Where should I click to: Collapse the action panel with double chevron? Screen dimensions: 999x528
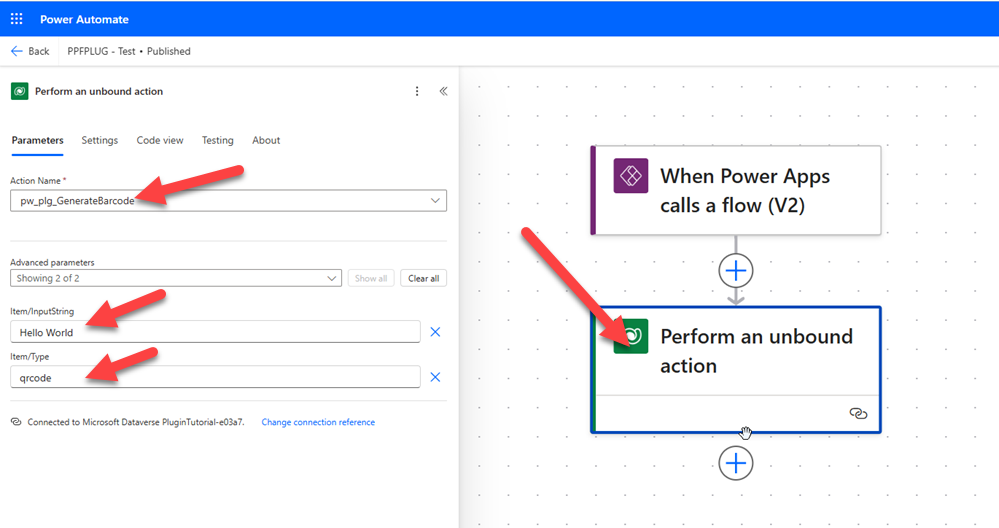point(443,91)
